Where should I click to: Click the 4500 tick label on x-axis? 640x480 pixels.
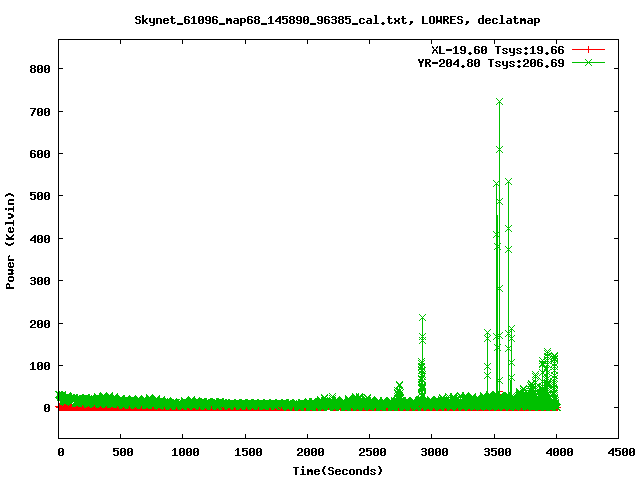[618, 453]
